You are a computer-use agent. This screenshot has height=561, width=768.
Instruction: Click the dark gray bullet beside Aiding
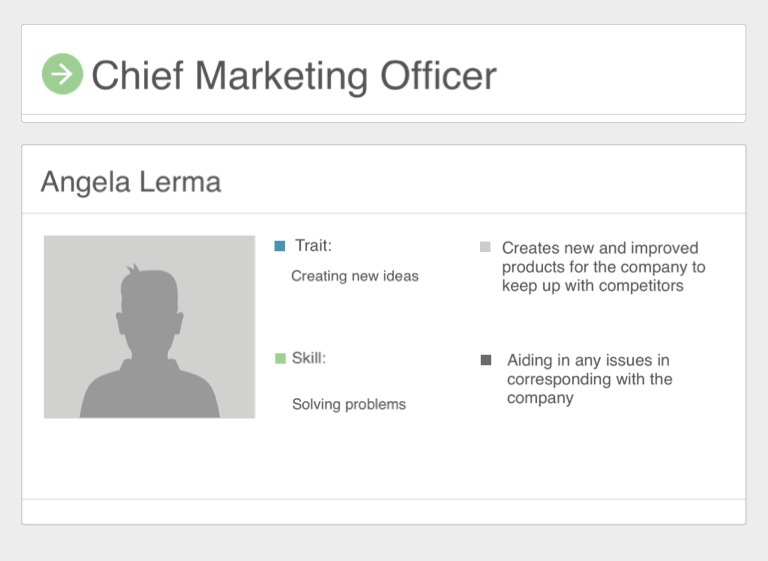(x=486, y=360)
